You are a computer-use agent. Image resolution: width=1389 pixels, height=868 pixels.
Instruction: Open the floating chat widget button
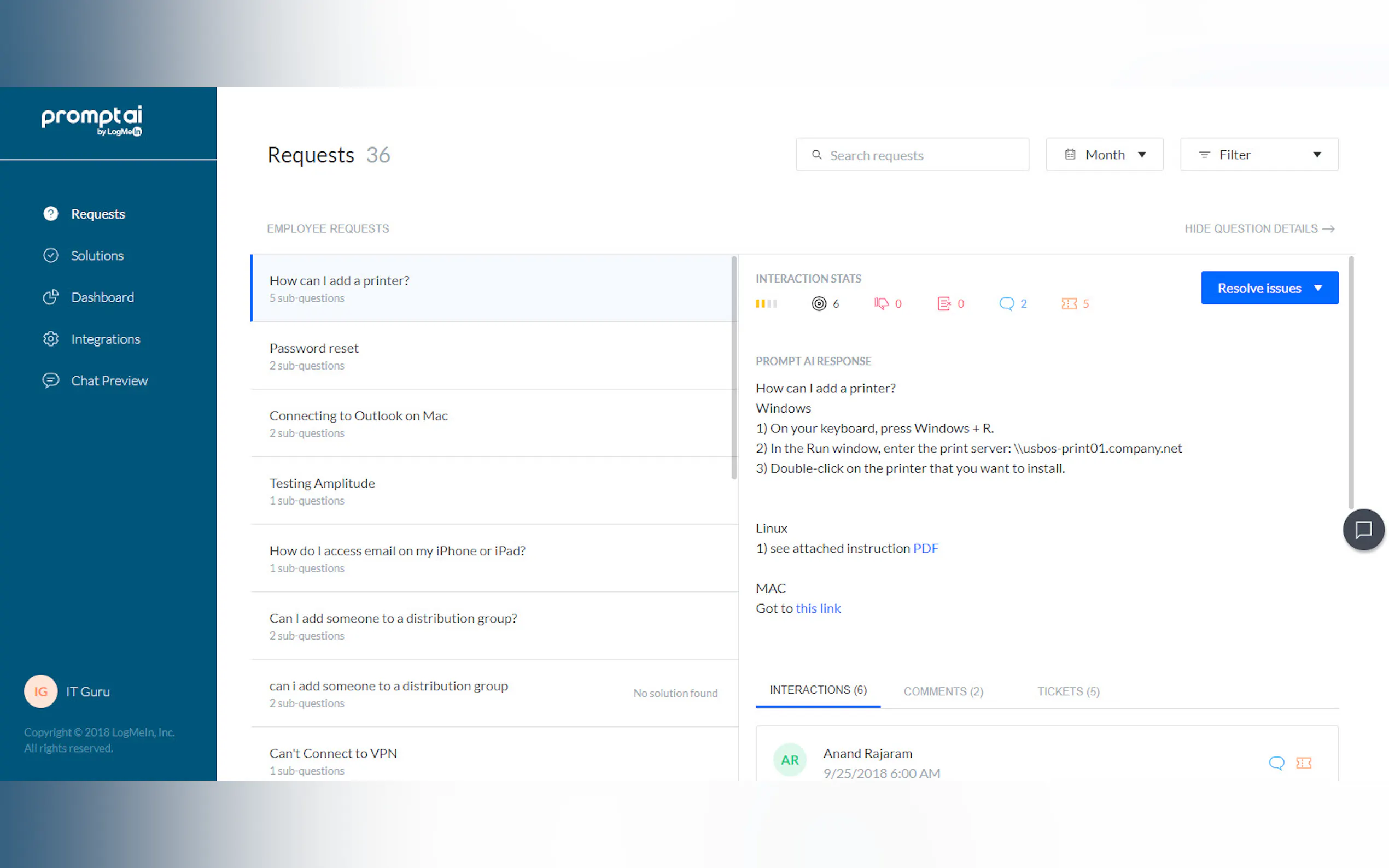pyautogui.click(x=1363, y=529)
